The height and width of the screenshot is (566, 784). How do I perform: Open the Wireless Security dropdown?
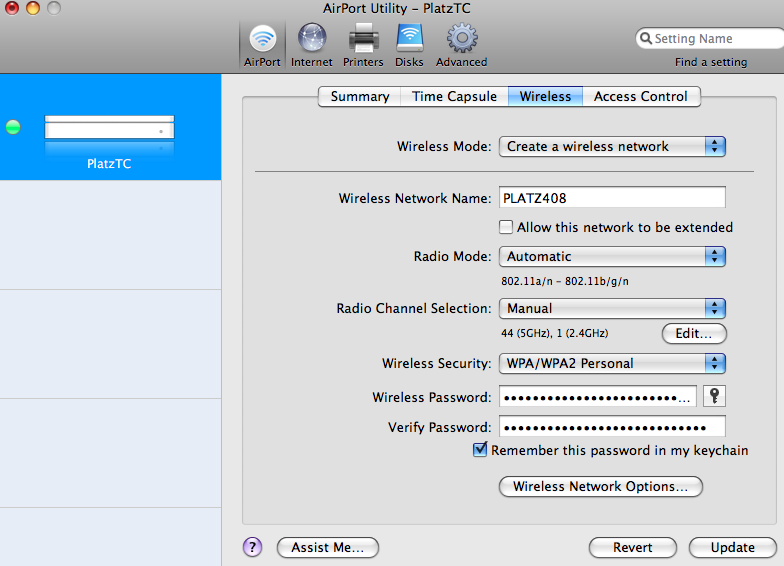(x=612, y=364)
